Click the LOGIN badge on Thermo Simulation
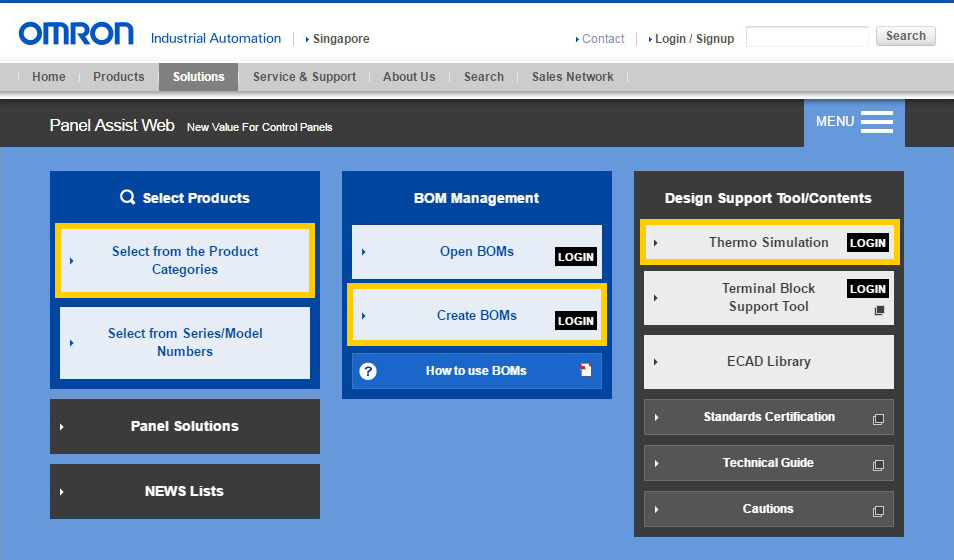The image size is (954, 560). point(867,243)
